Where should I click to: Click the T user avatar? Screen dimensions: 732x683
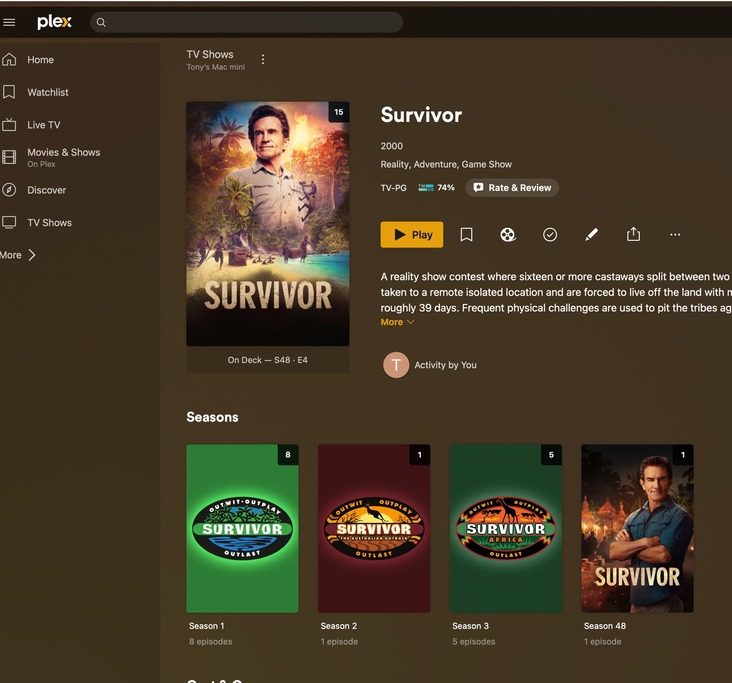[x=396, y=365]
